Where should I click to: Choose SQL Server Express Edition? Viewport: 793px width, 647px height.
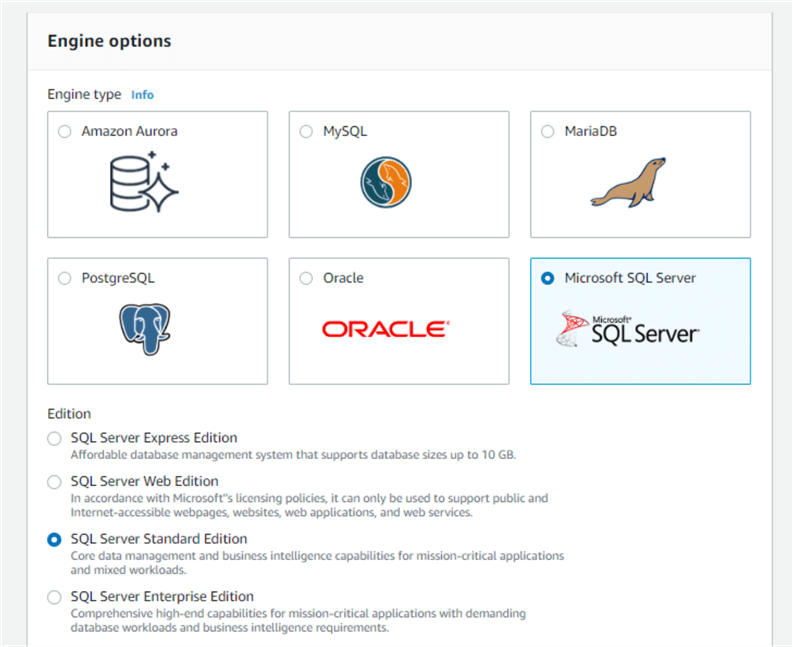pos(54,438)
